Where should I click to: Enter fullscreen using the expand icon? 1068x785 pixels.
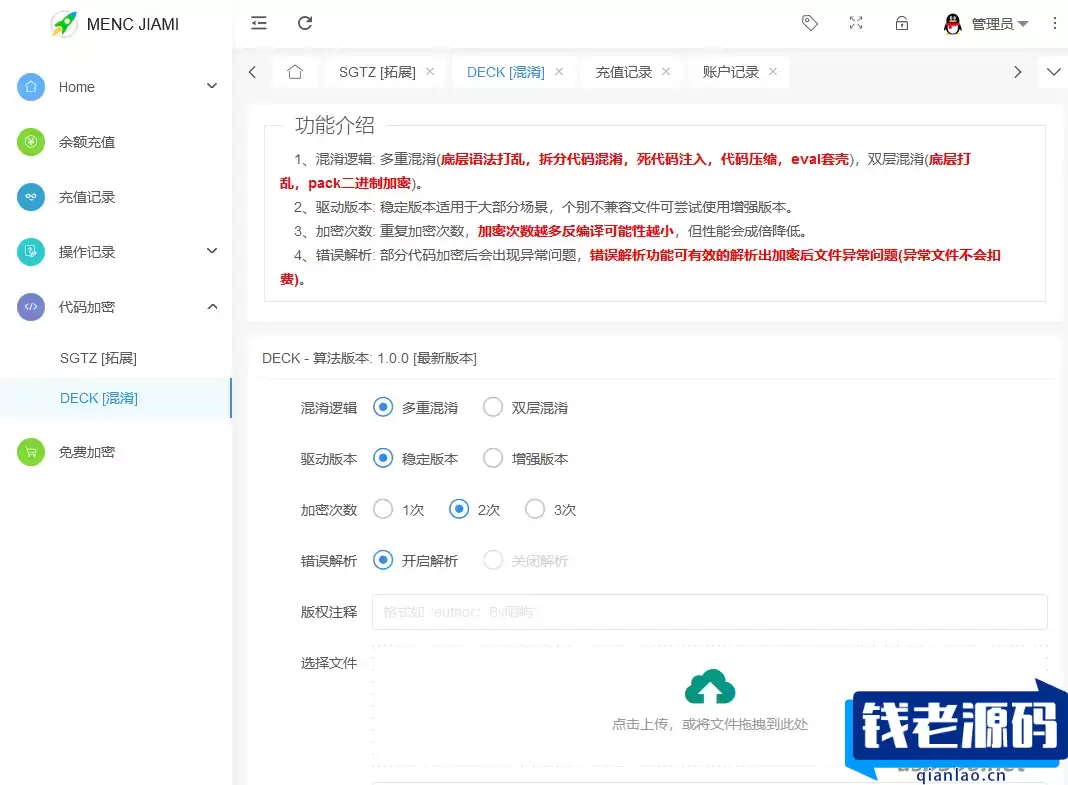point(856,23)
